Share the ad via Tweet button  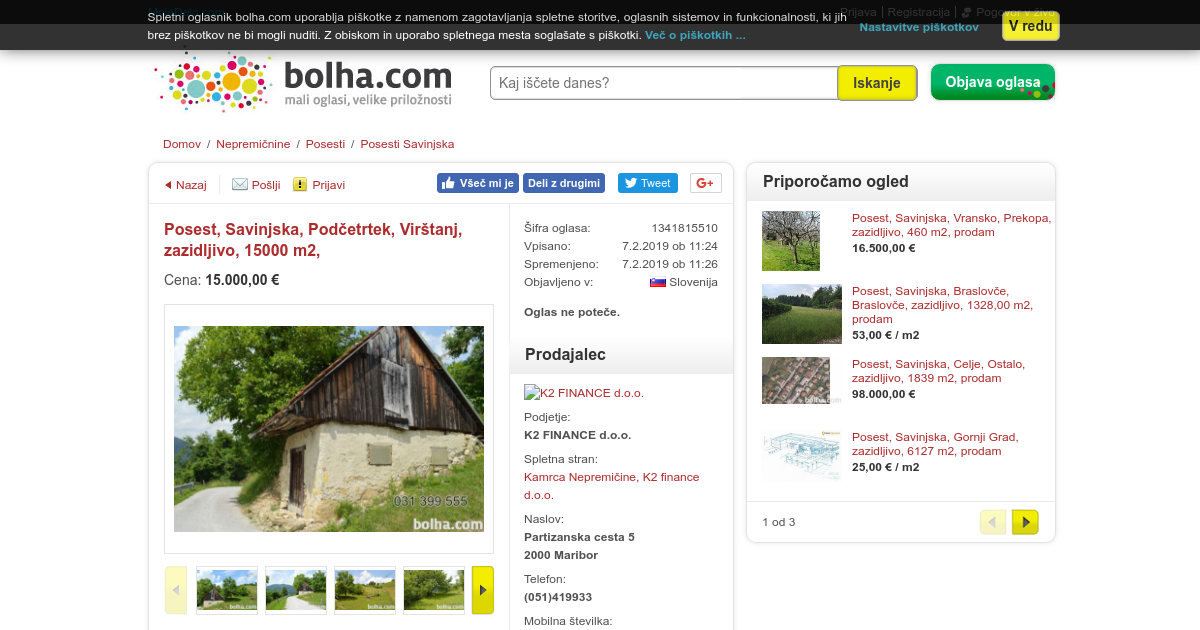(648, 183)
